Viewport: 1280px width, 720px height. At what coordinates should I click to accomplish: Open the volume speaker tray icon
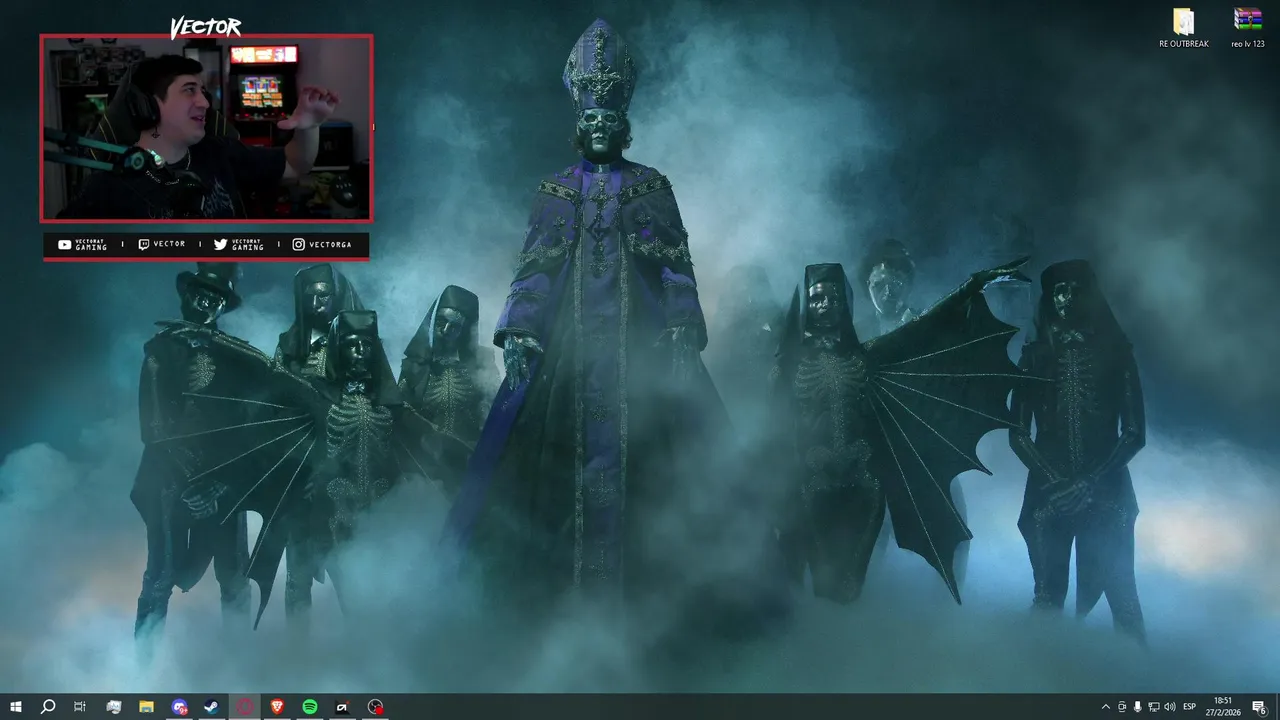[1170, 707]
